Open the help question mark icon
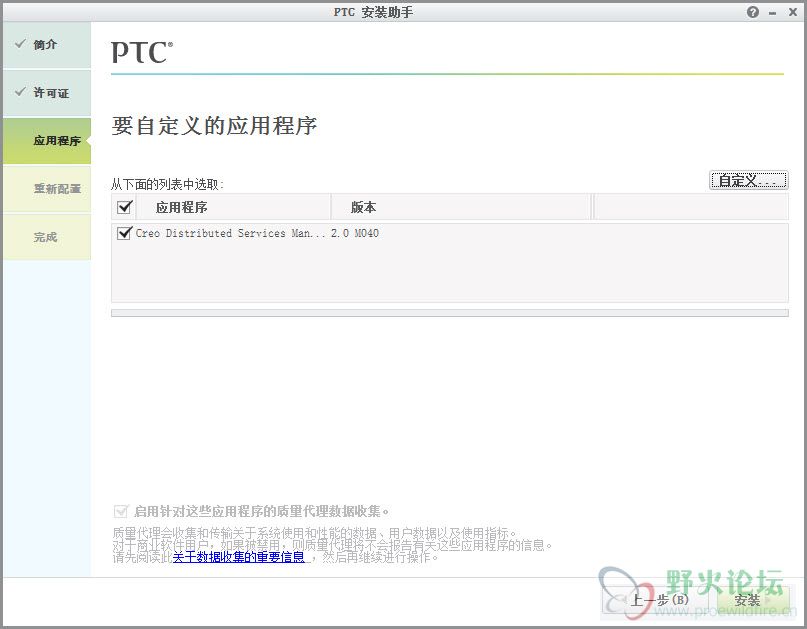Image resolution: width=807 pixels, height=629 pixels. 752,12
